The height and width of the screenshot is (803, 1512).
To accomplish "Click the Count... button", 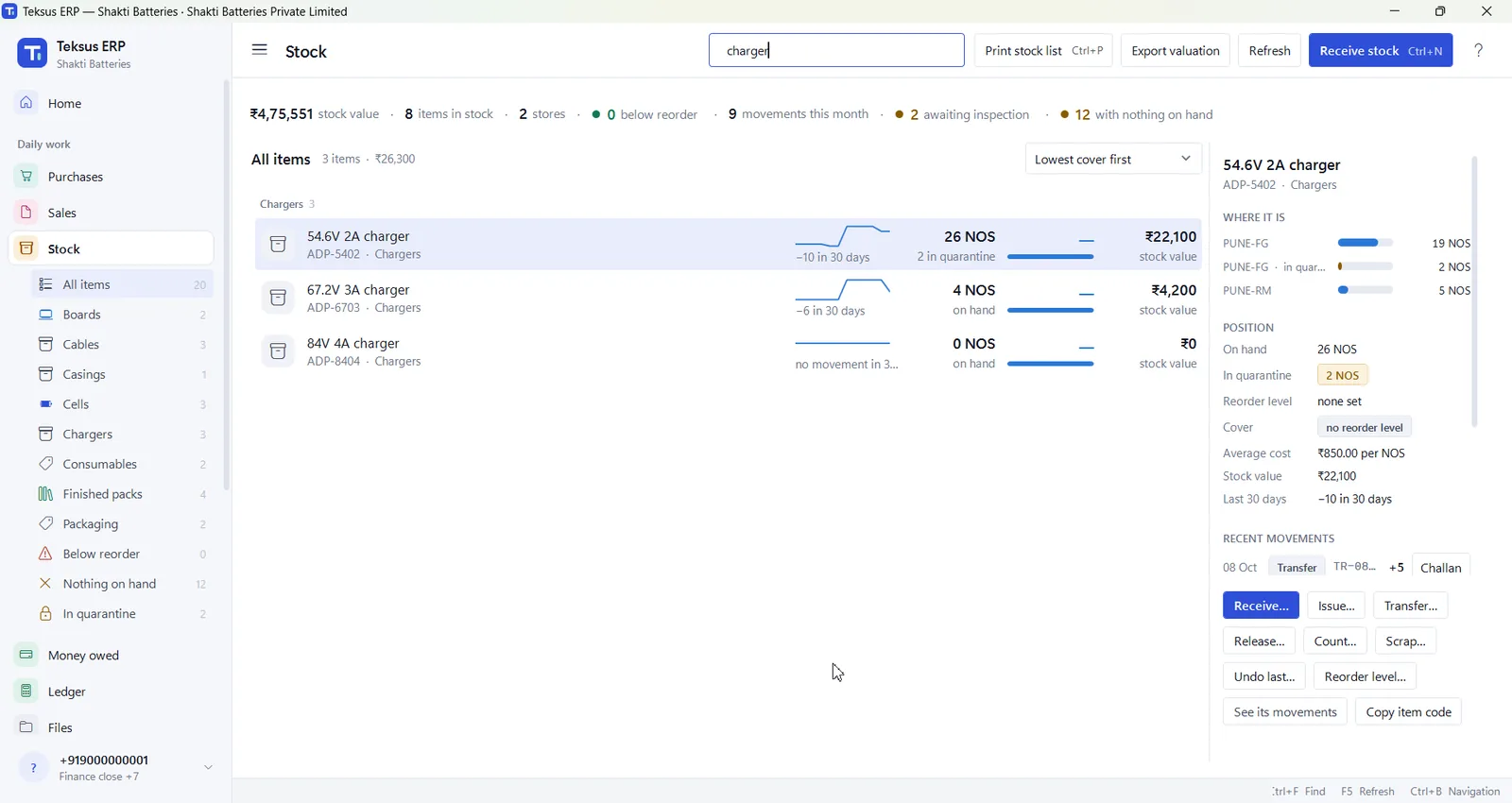I will tap(1335, 641).
